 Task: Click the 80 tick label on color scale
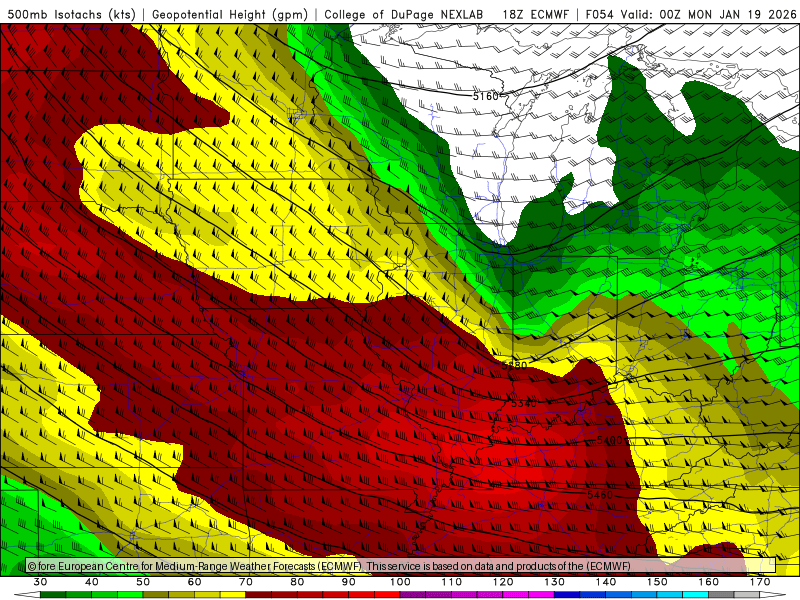pos(297,582)
